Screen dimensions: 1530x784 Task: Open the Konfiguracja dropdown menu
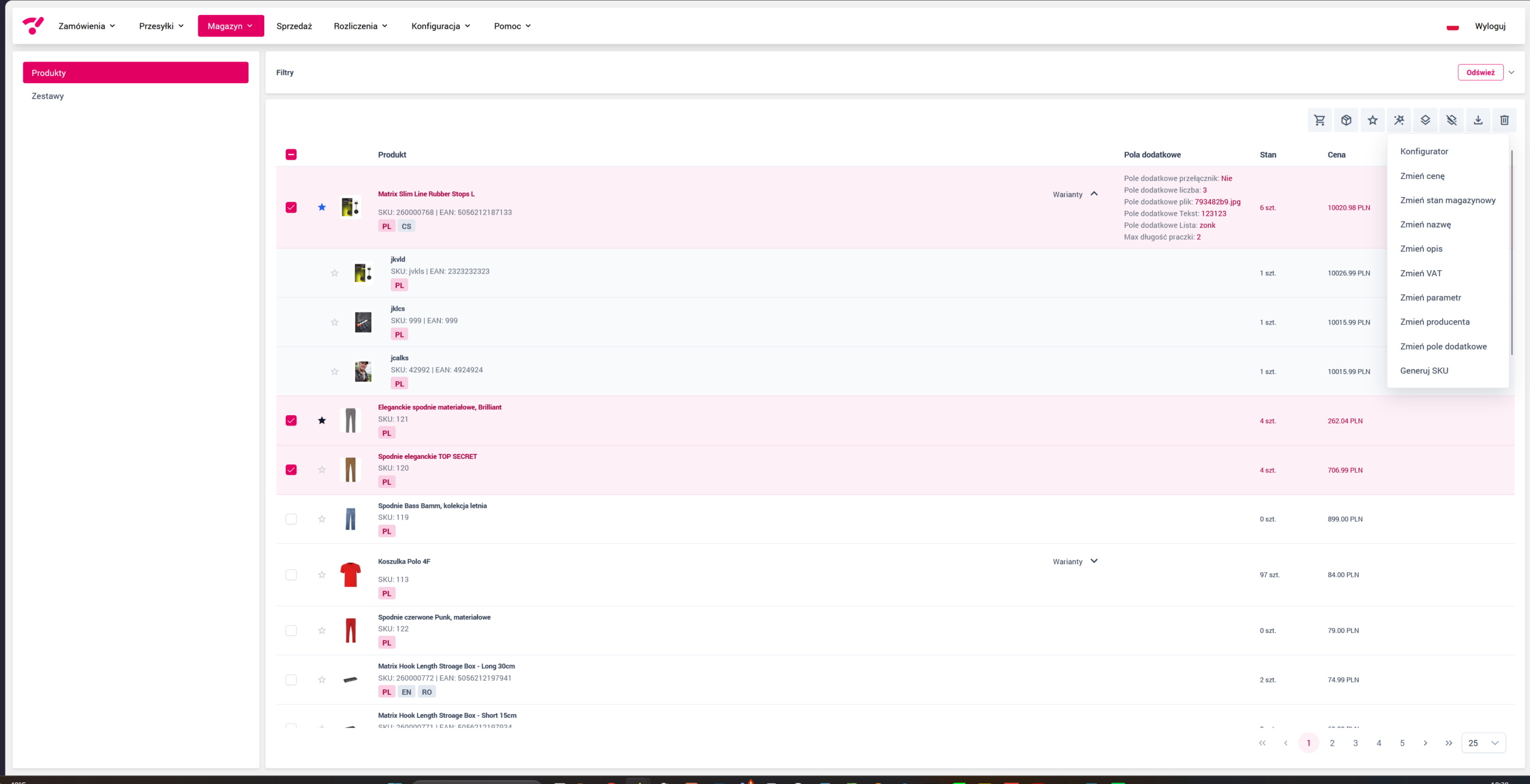(440, 26)
